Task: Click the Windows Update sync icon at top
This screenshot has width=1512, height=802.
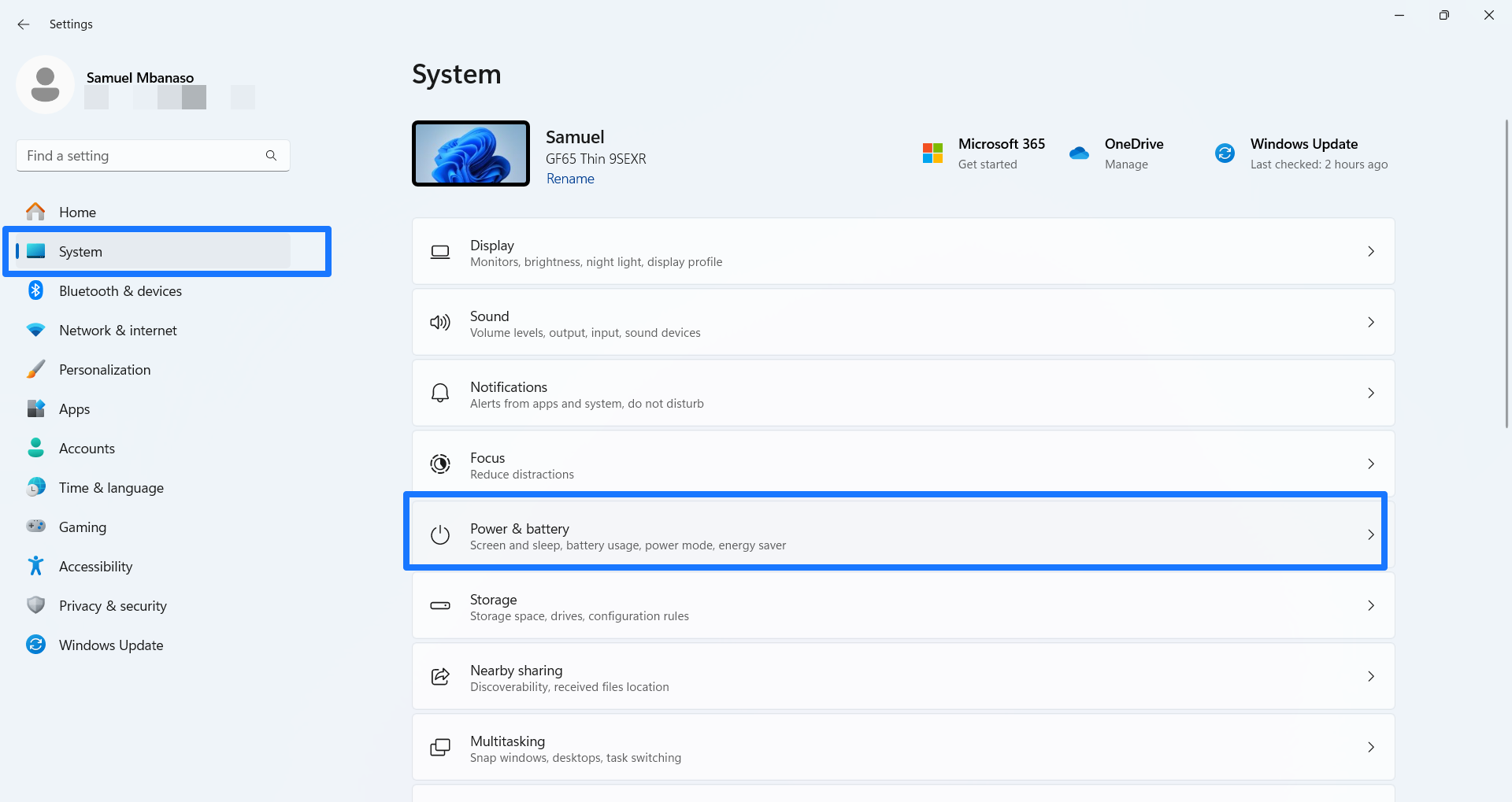Action: pos(1225,153)
